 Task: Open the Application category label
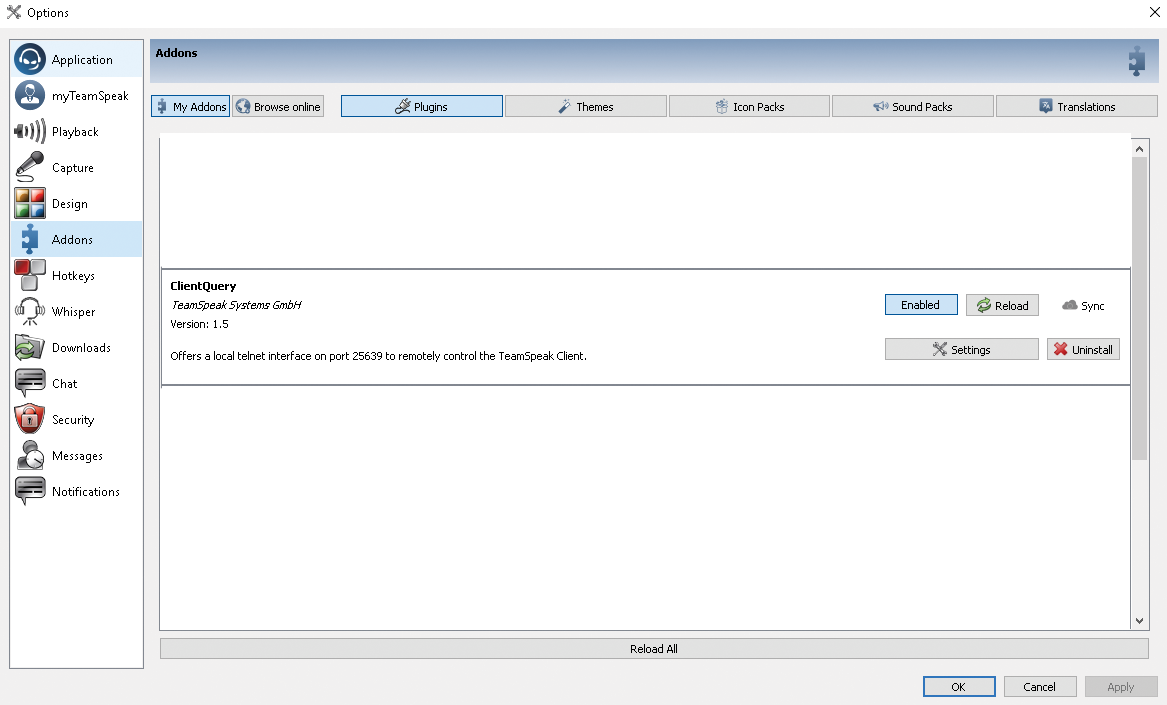tap(82, 60)
